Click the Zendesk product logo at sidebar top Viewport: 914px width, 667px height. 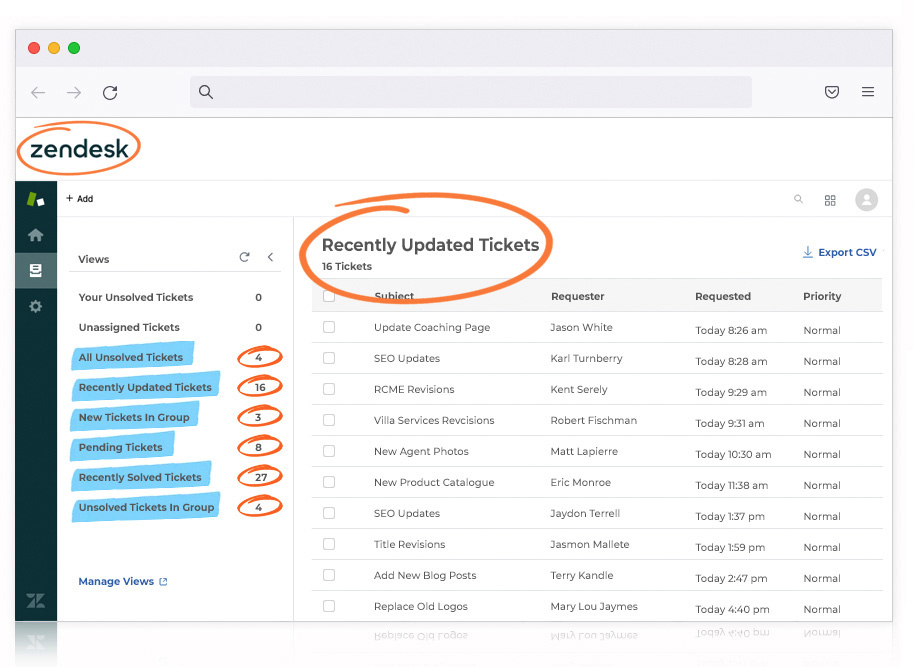36,199
